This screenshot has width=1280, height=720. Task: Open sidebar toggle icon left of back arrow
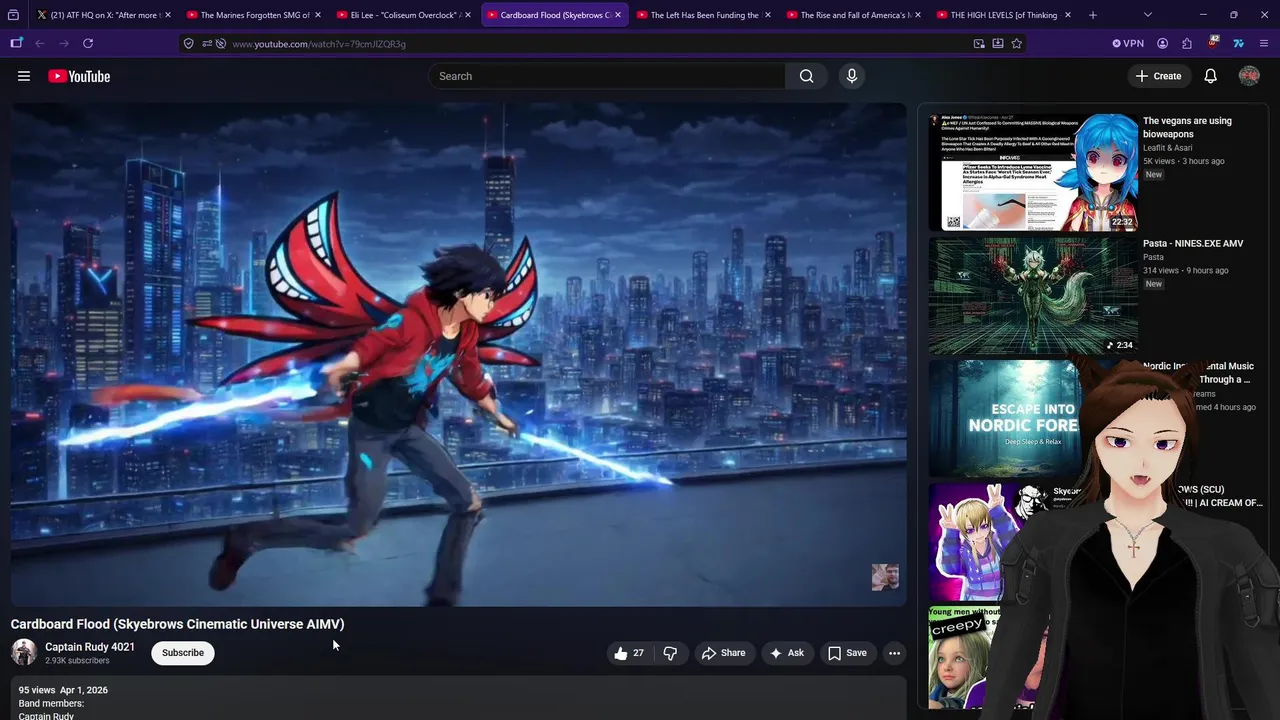(16, 43)
